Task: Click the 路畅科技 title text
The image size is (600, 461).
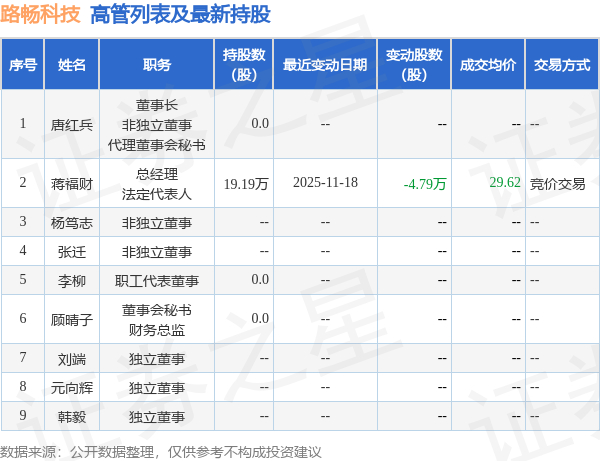Action: click(40, 14)
